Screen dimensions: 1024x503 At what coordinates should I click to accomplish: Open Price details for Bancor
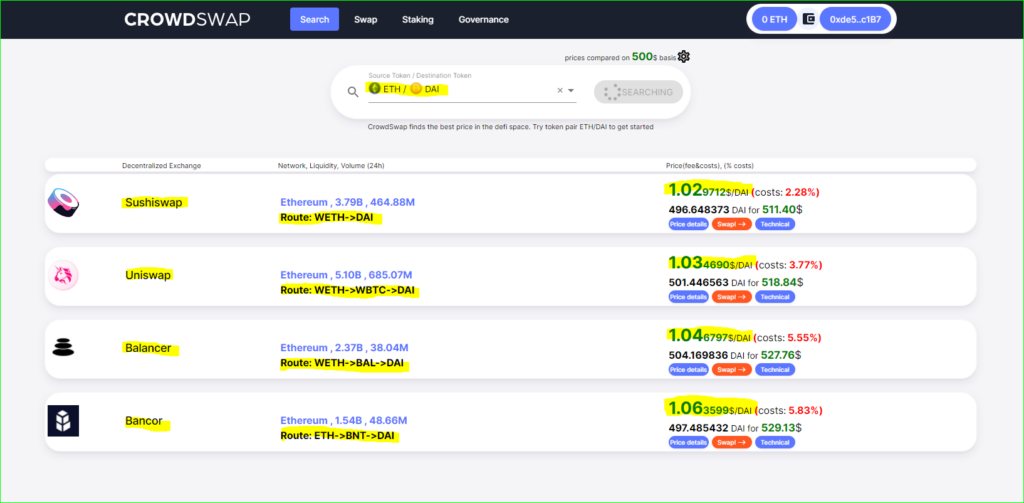point(688,442)
